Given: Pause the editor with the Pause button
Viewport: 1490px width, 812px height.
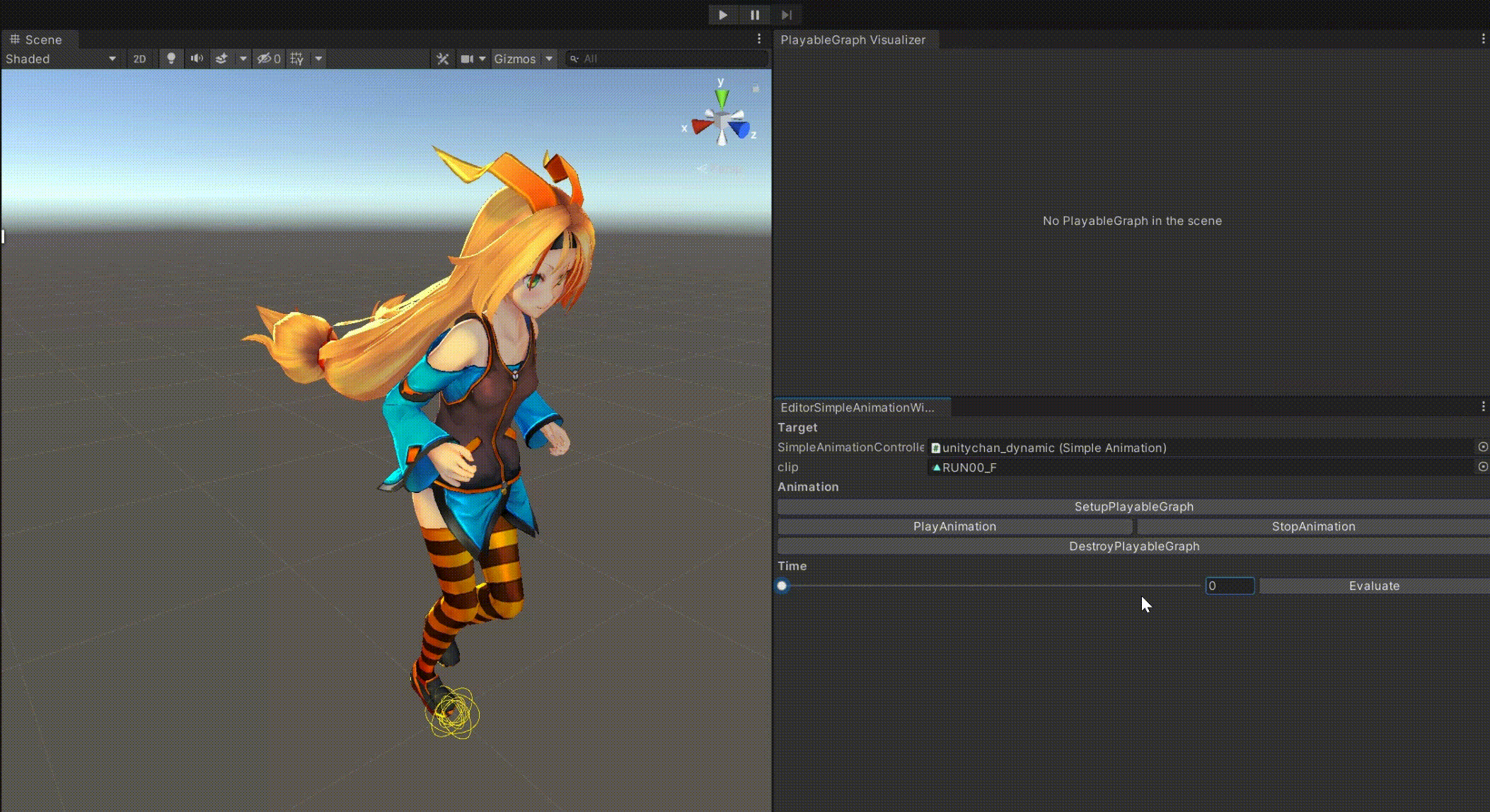Looking at the screenshot, I should click(x=754, y=15).
